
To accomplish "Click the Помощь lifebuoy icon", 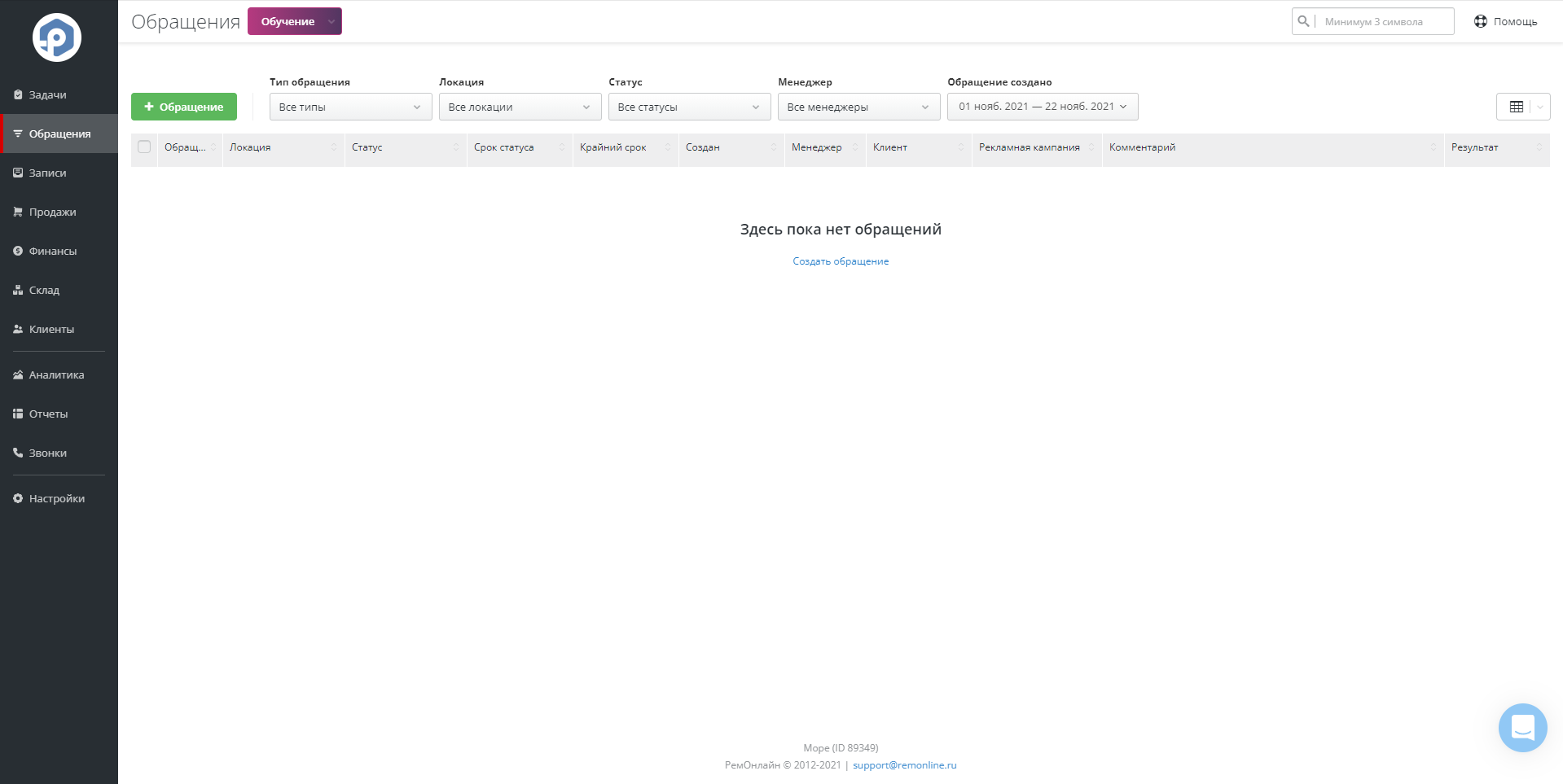I will coord(1481,21).
